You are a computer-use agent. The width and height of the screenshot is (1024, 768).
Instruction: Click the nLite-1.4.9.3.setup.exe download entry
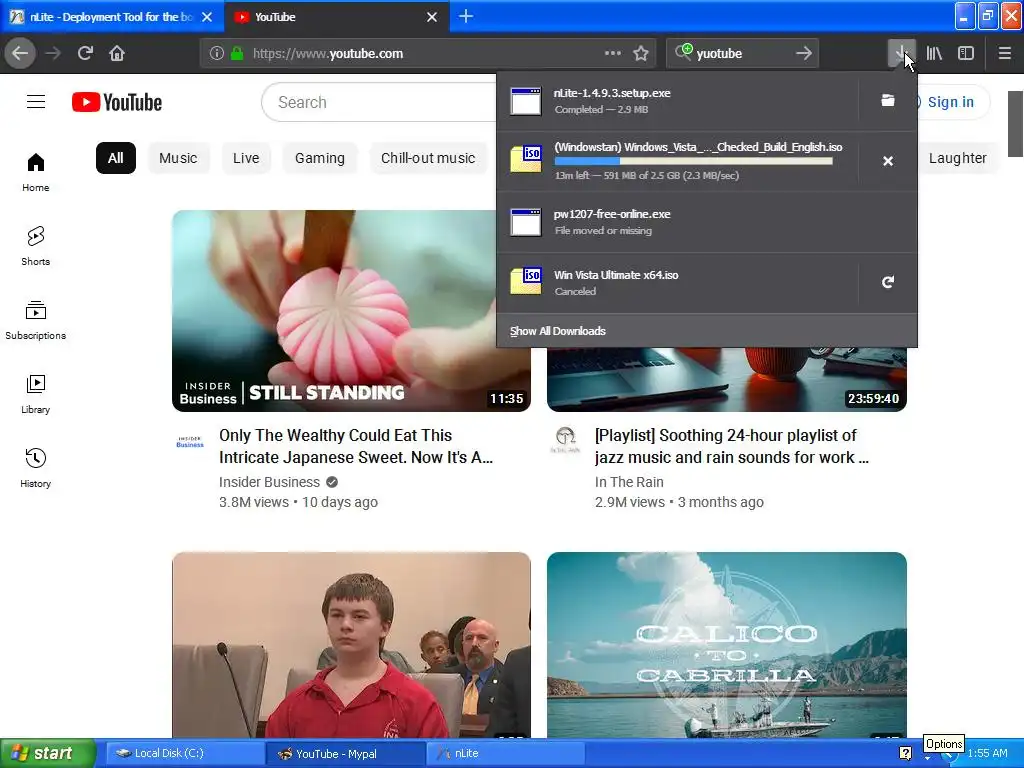[677, 101]
